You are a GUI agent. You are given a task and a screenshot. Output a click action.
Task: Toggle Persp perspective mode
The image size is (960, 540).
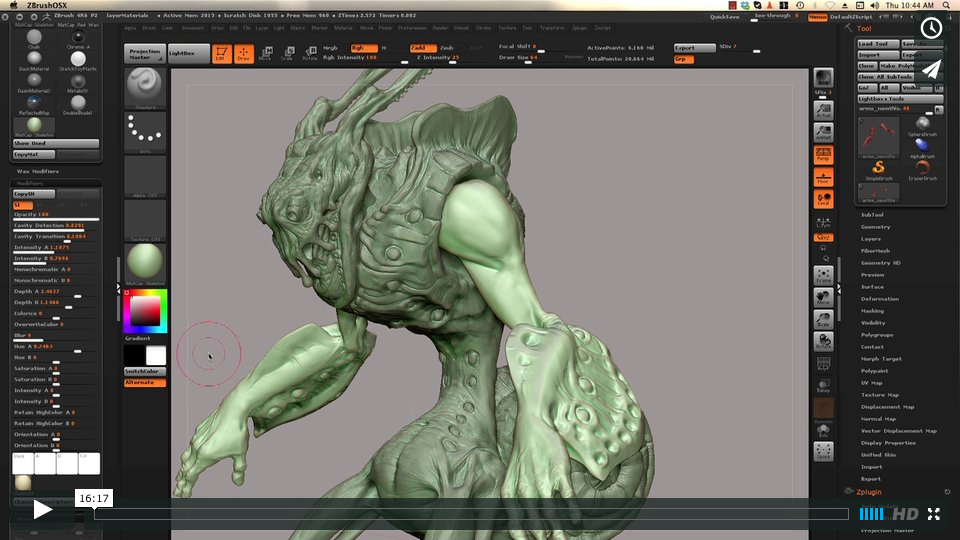pos(823,154)
